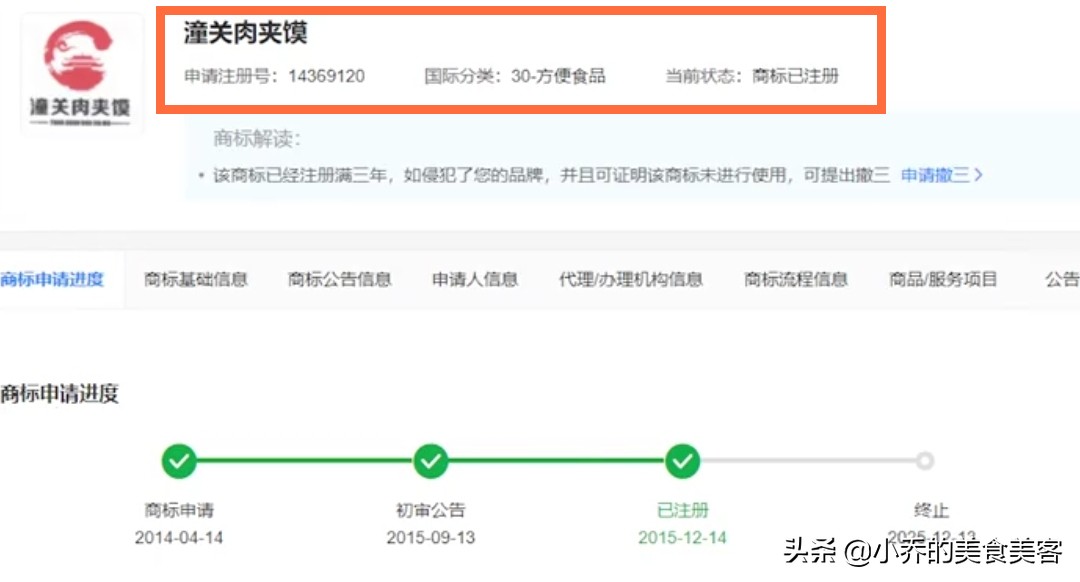Image resolution: width=1080 pixels, height=582 pixels.
Task: Click the green checkmark icon above 已注册
Action: point(682,461)
